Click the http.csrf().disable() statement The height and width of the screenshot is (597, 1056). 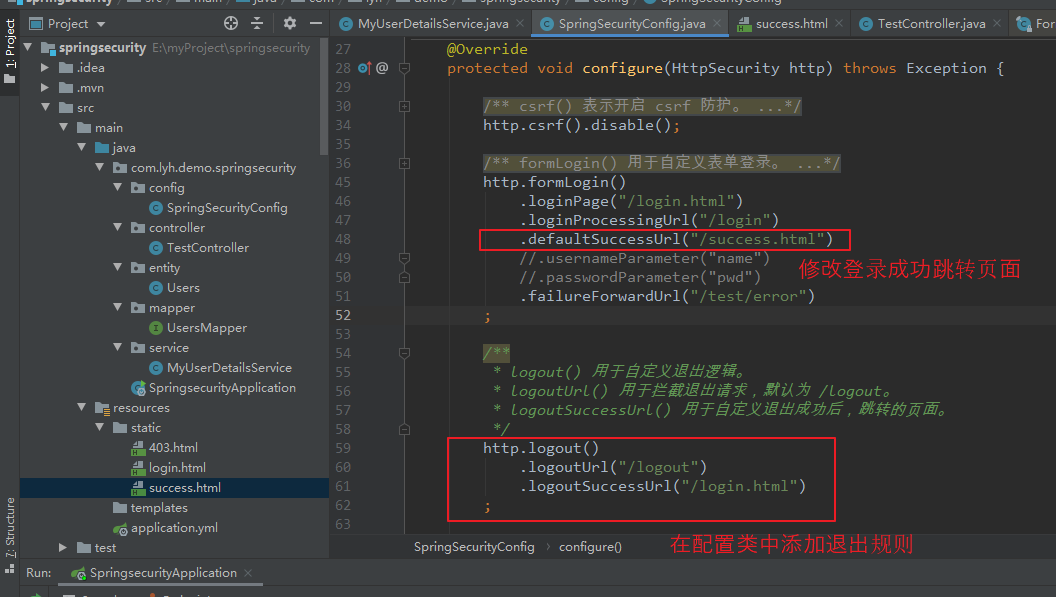(x=581, y=125)
